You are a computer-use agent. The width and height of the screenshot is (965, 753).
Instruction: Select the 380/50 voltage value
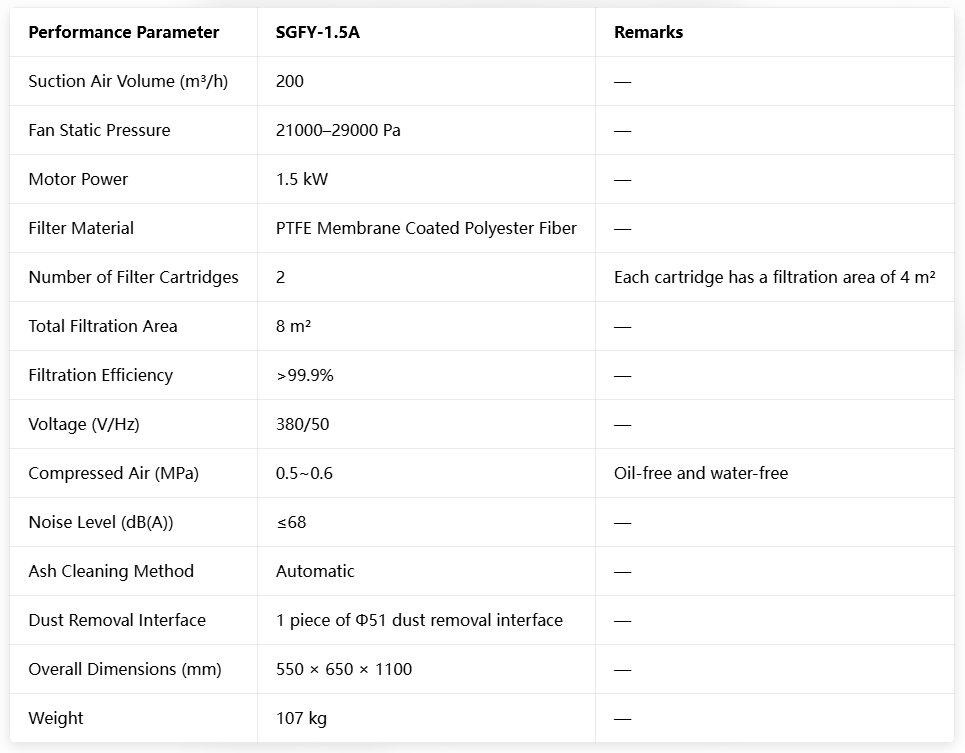(x=302, y=424)
